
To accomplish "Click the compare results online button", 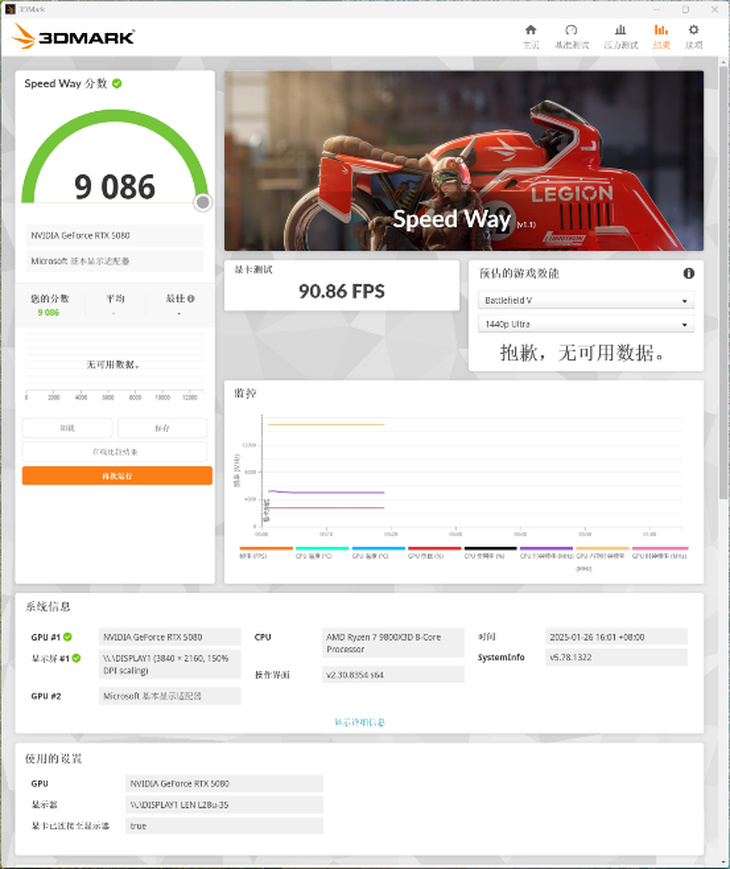I will (115, 452).
